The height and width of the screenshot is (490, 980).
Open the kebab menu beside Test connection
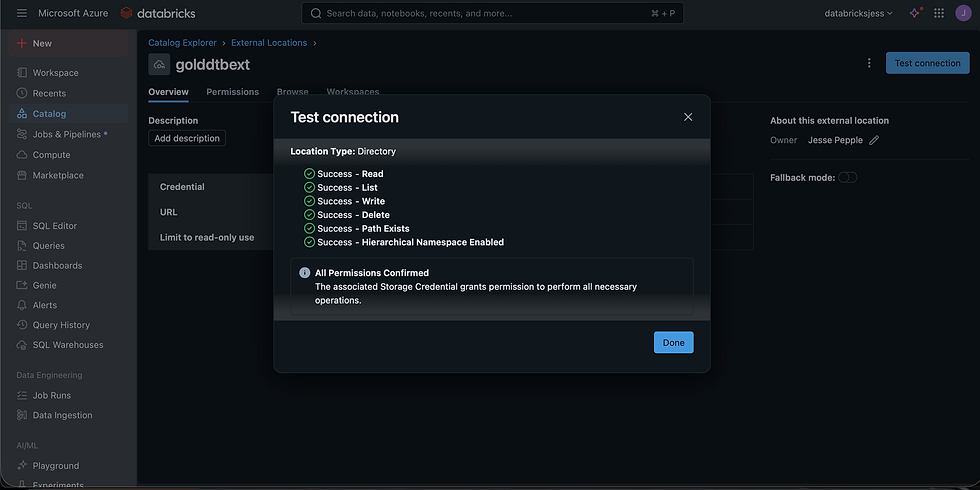click(869, 63)
